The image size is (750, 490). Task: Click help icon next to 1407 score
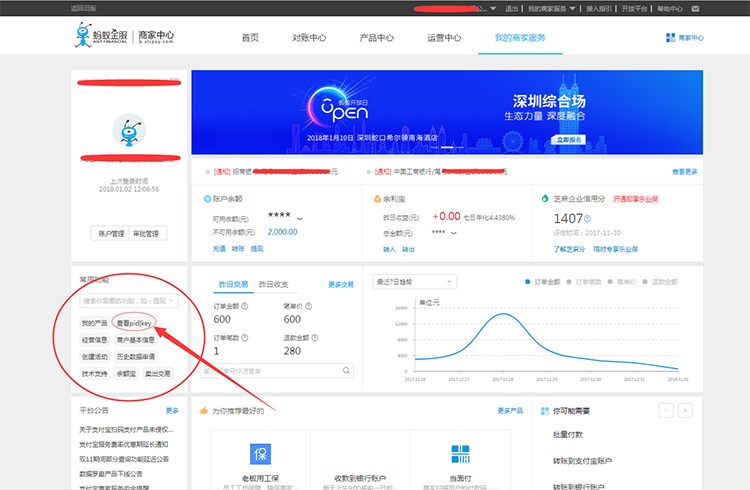[587, 218]
